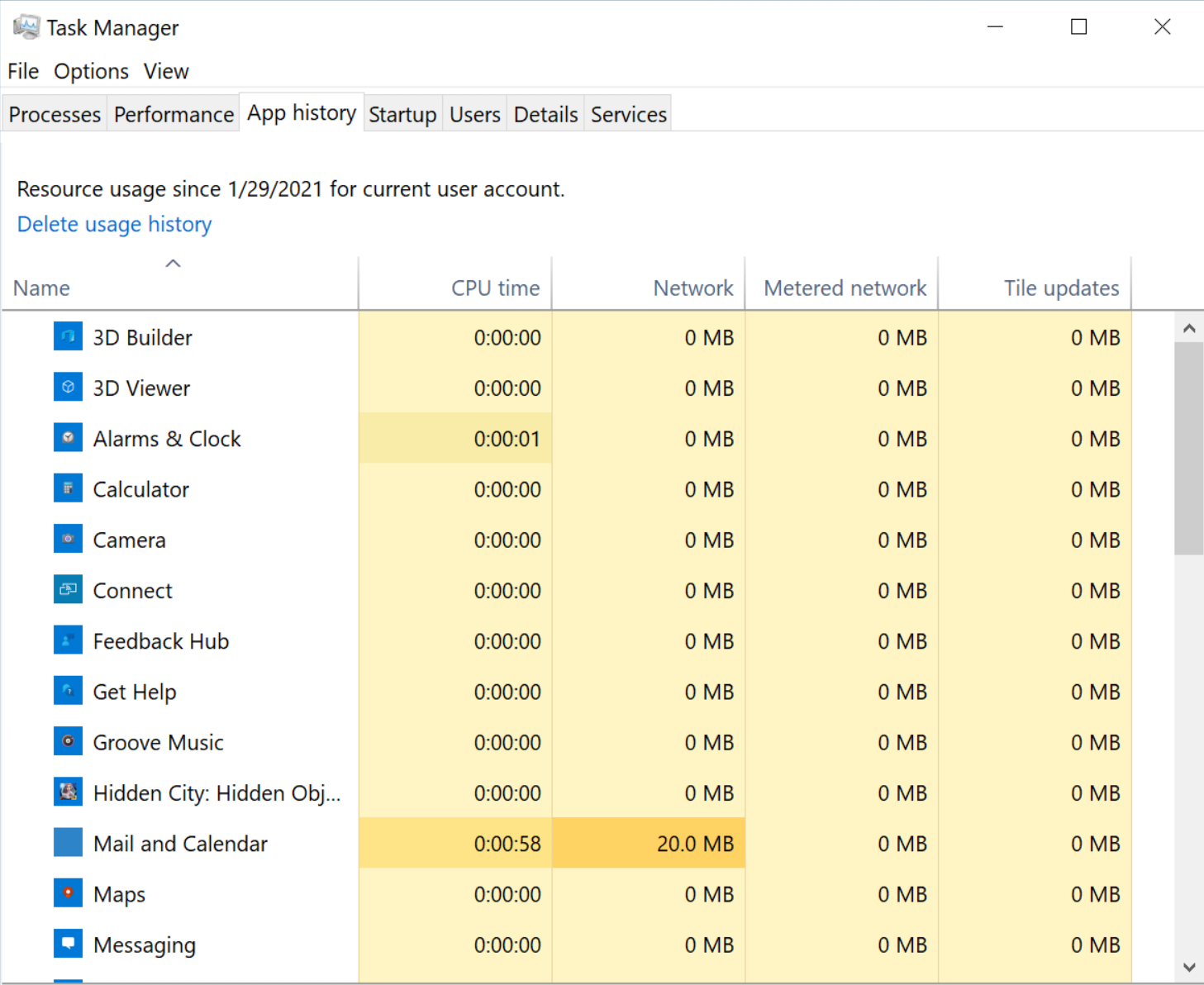Click the Task Manager title bar icon
Viewport: 1204px width, 985px height.
point(26,27)
